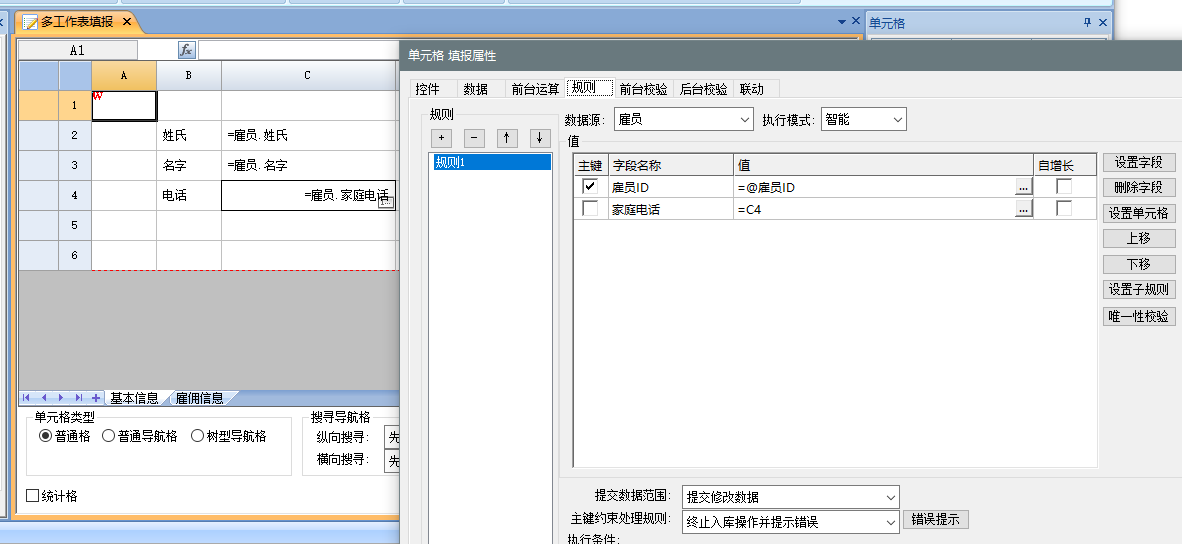
Task: Uncheck primary key for 雇员ID
Action: click(590, 186)
